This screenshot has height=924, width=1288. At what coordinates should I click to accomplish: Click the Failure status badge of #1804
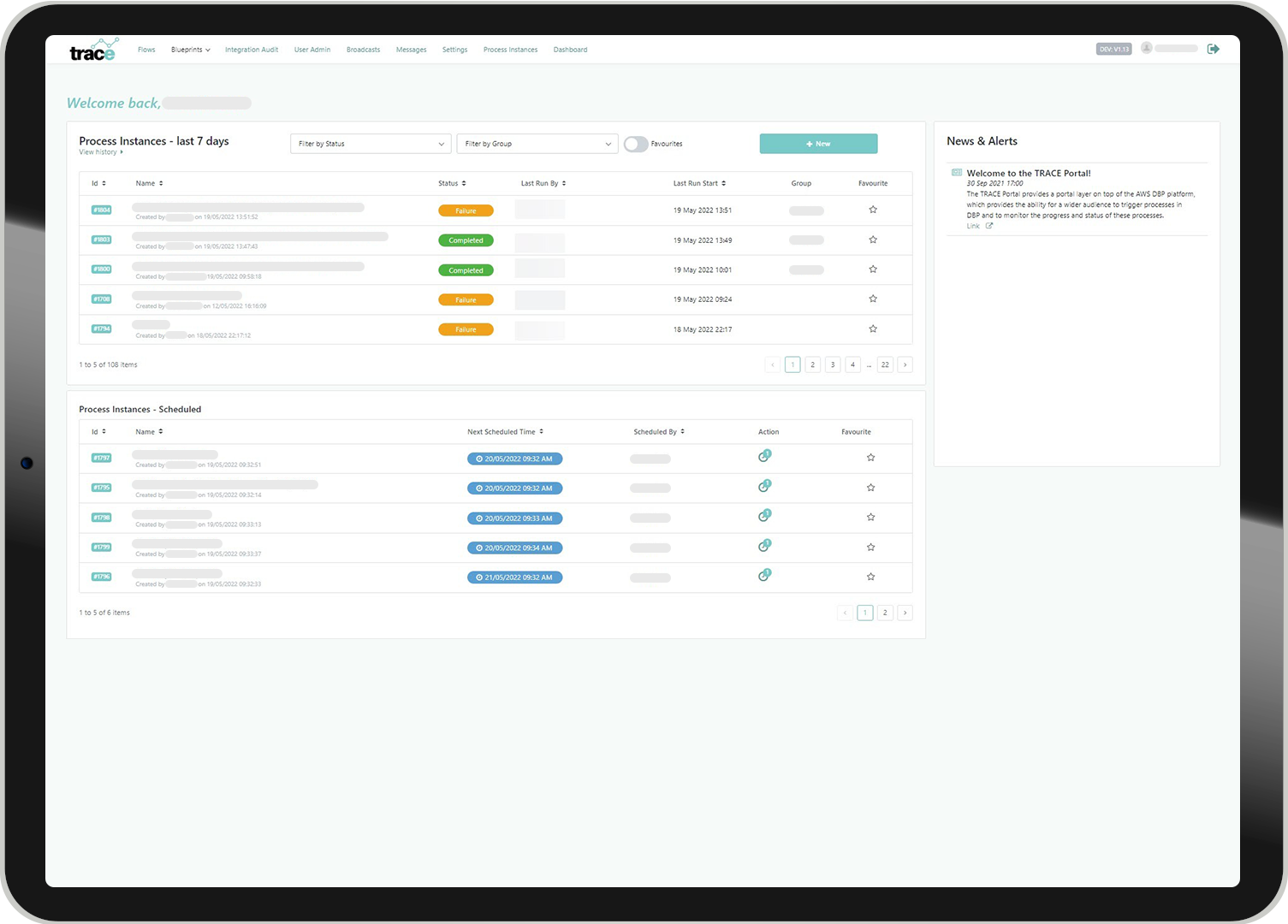466,210
